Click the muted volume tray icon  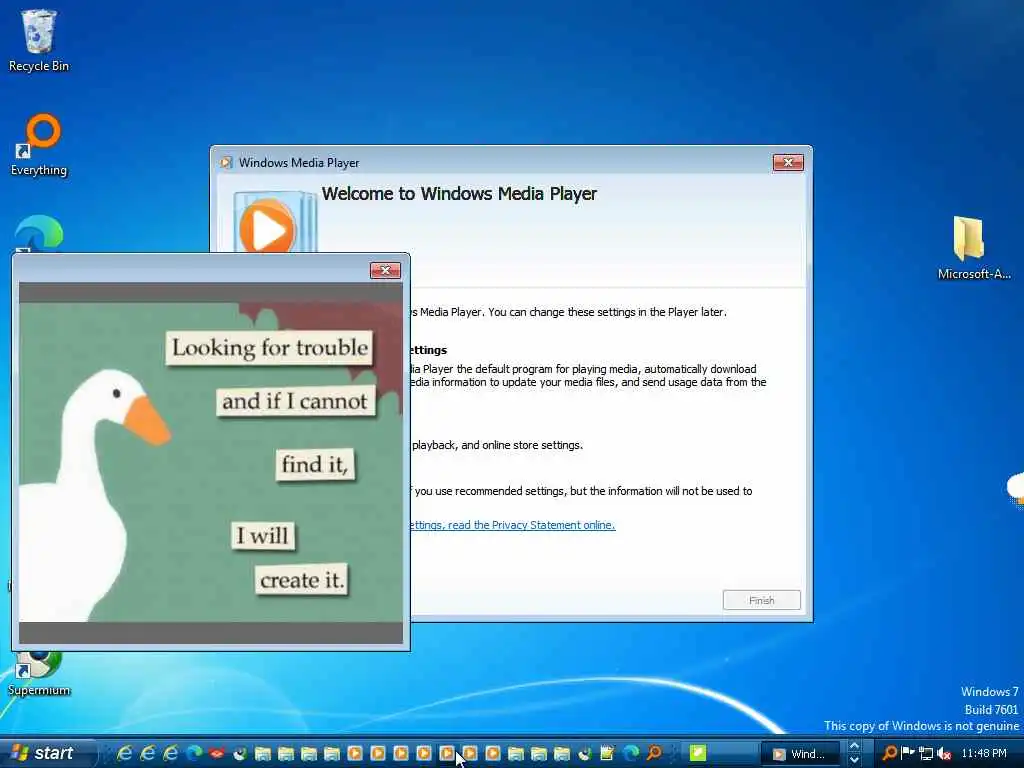pyautogui.click(x=944, y=754)
